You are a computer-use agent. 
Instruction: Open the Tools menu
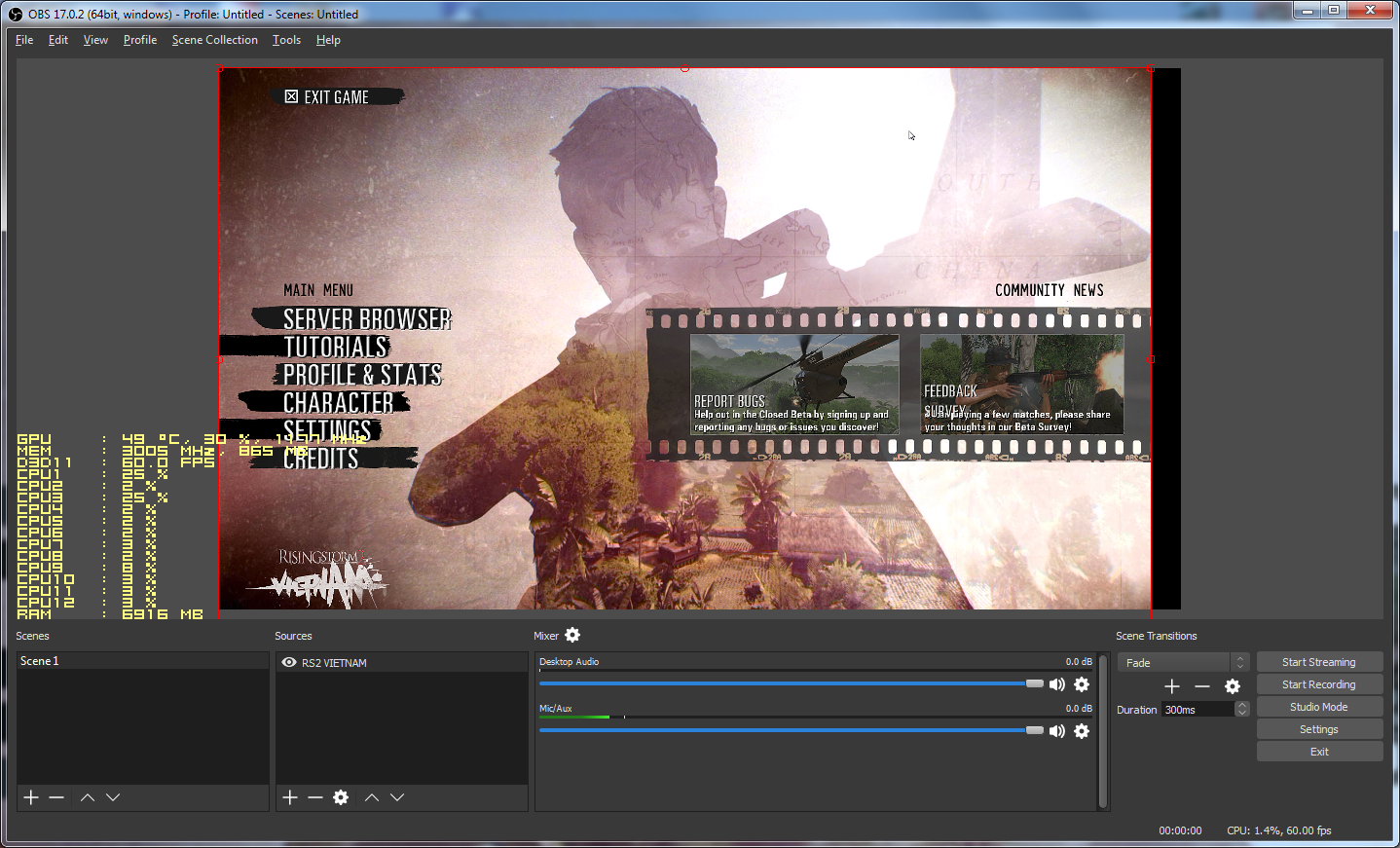coord(286,40)
